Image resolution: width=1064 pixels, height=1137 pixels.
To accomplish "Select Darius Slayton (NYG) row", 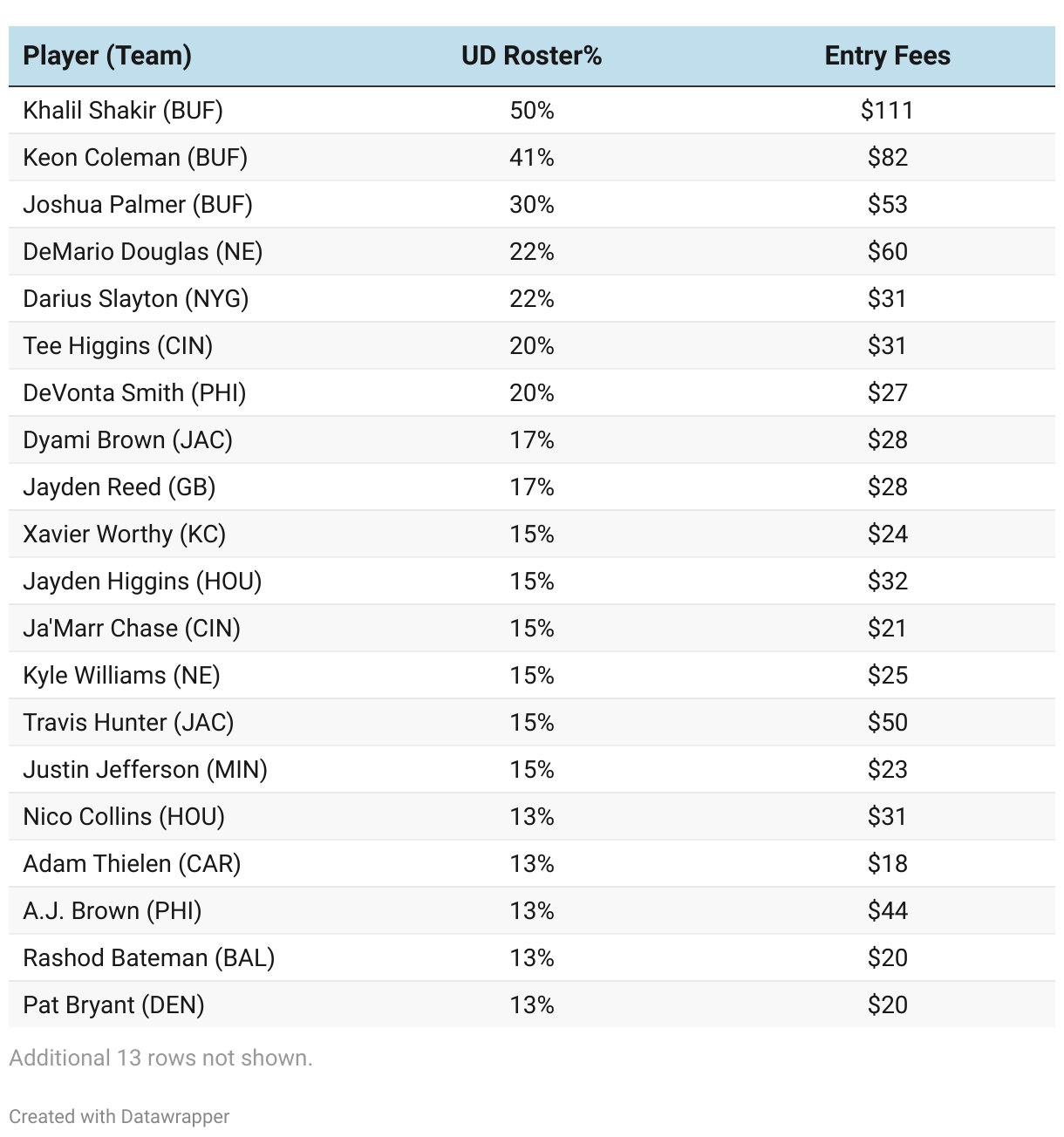I will pyautogui.click(x=532, y=298).
